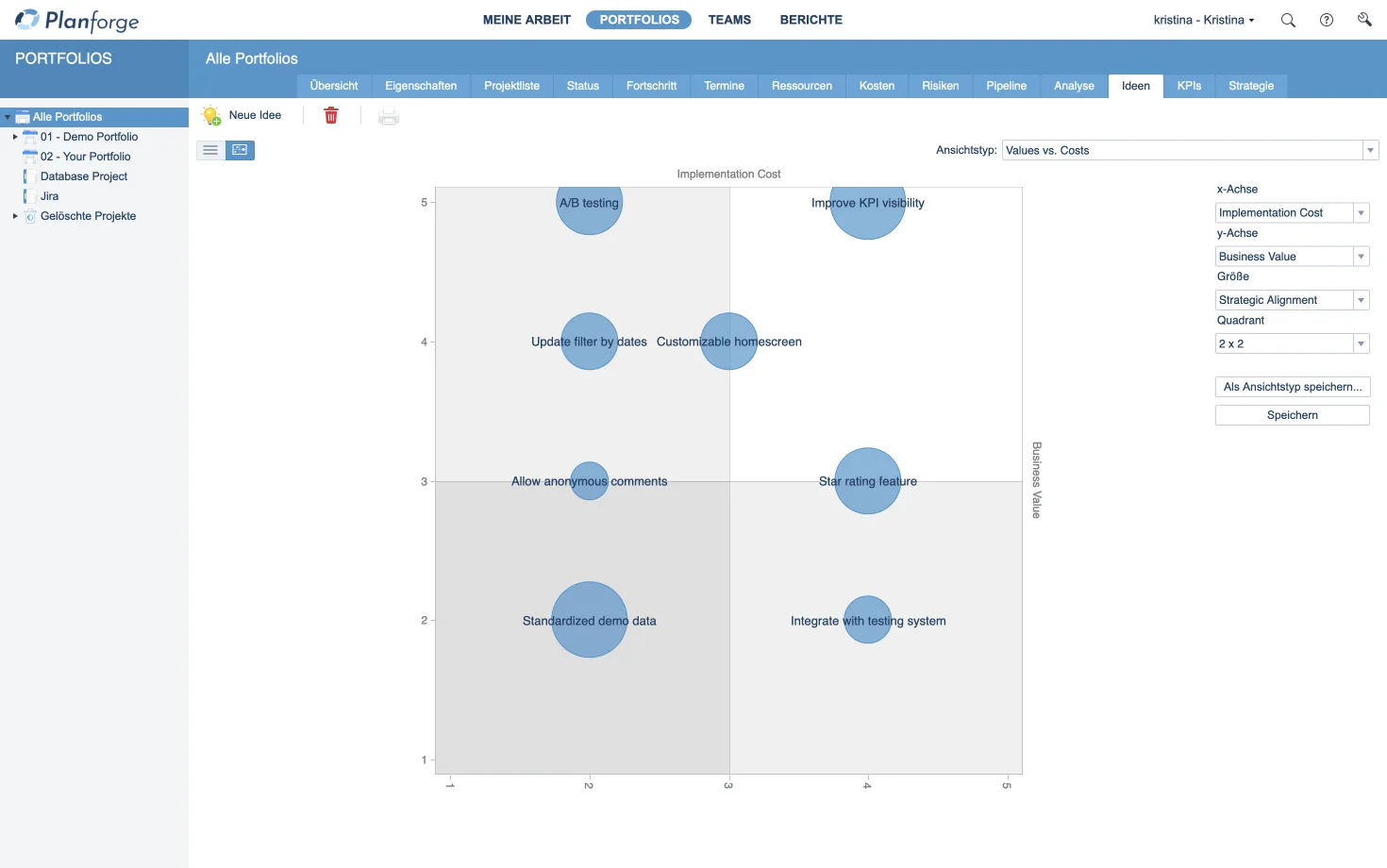Click the delete (trash) icon
Viewport: 1387px width, 868px height.
(331, 115)
